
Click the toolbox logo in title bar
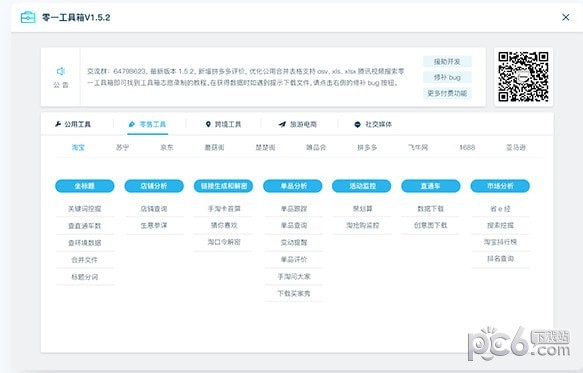[28, 17]
